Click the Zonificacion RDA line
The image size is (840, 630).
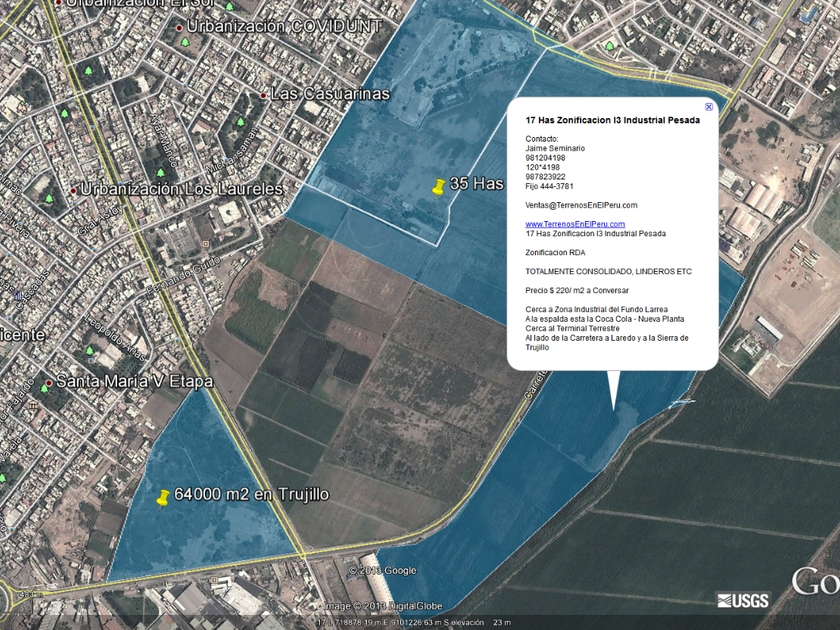point(555,252)
